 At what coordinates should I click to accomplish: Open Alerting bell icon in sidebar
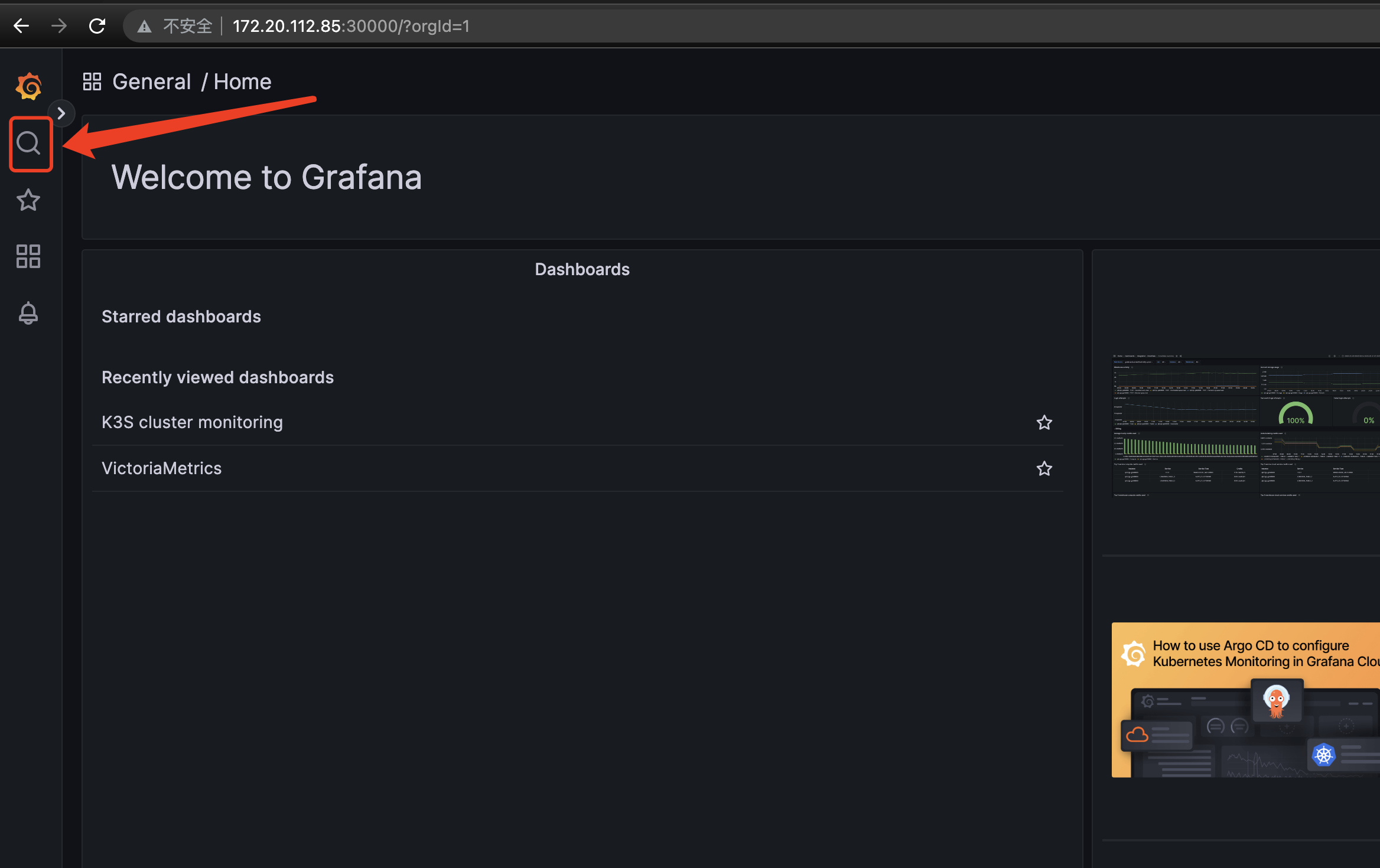28,313
